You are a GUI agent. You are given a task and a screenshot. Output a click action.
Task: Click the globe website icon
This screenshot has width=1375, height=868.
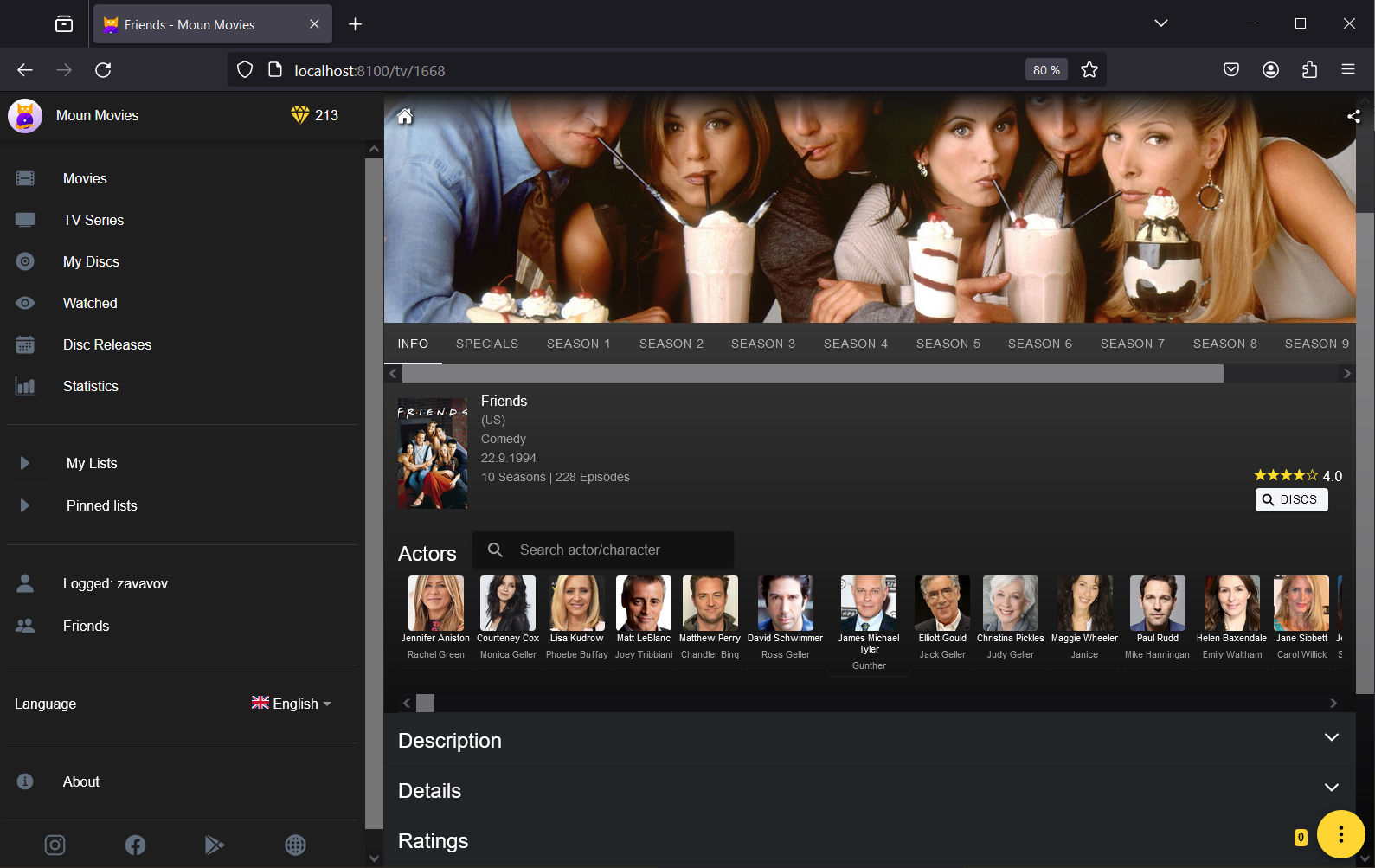point(295,845)
